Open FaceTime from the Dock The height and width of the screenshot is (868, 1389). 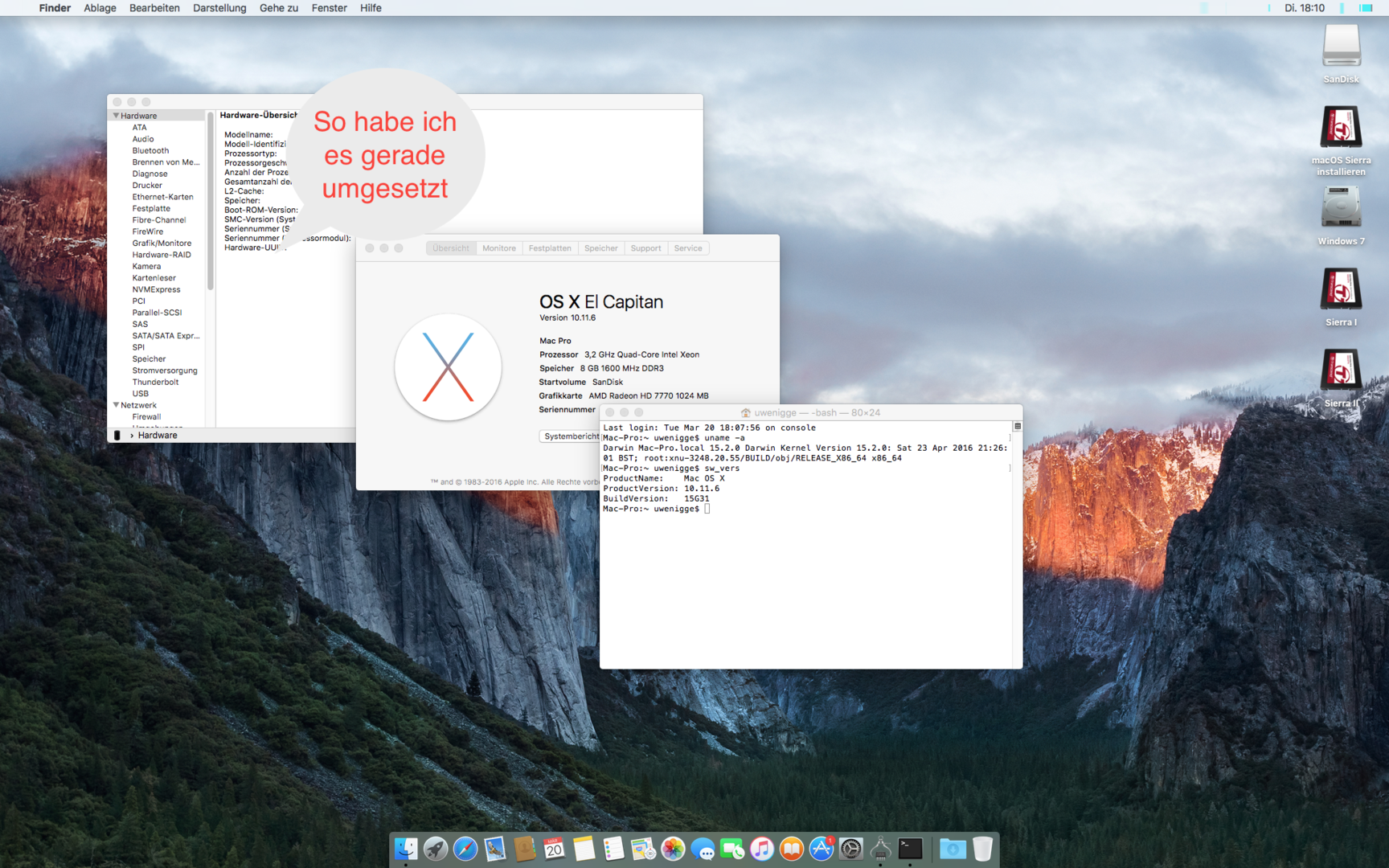point(732,849)
